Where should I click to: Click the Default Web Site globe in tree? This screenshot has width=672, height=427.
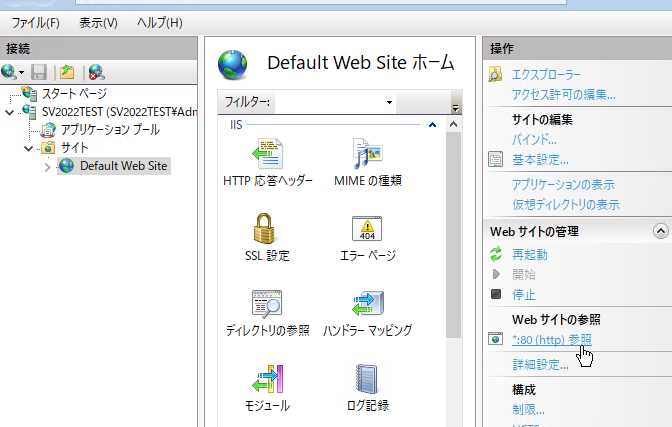[x=66, y=165]
